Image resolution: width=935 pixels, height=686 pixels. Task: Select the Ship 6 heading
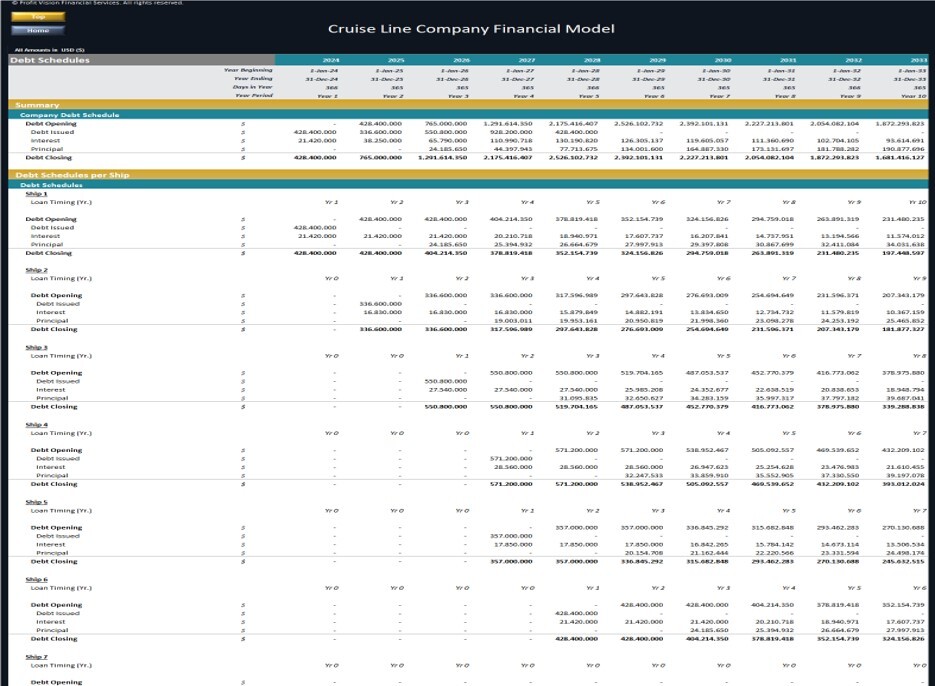(36, 579)
